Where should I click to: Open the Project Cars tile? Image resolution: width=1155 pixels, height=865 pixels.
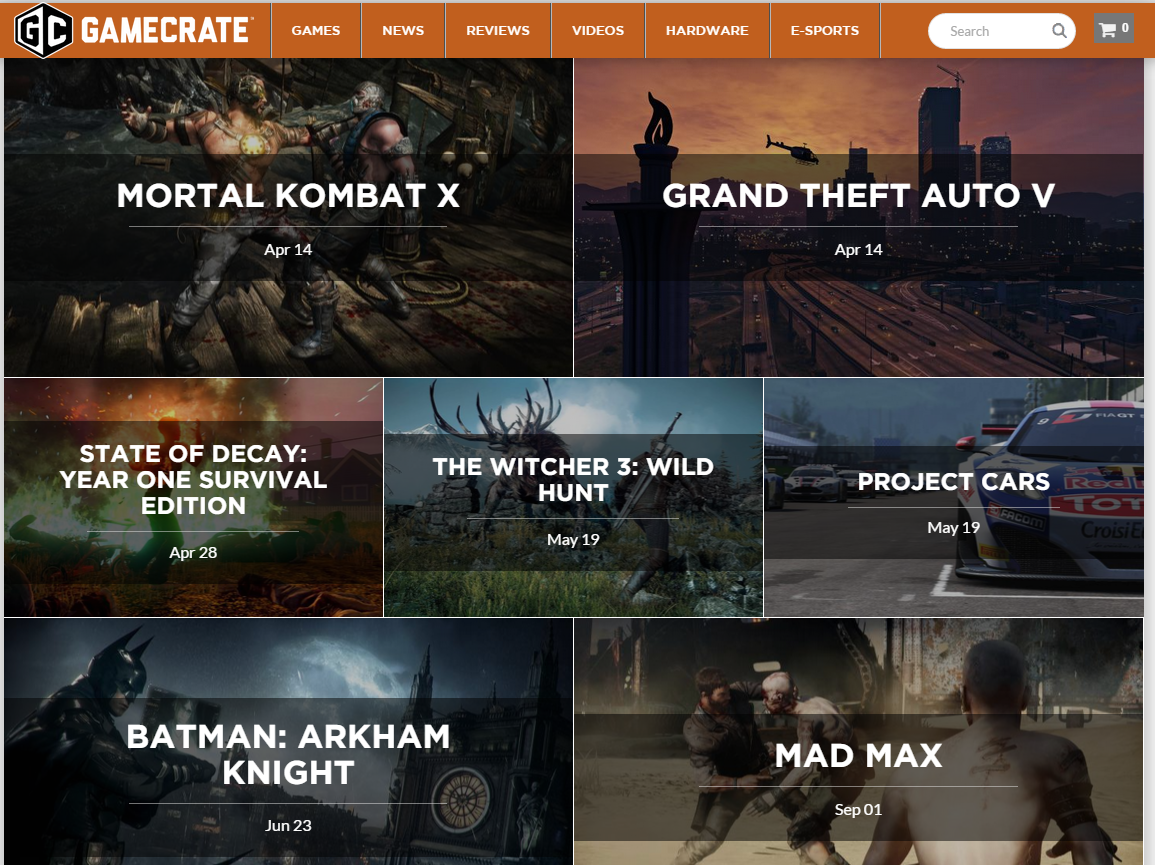(x=954, y=497)
